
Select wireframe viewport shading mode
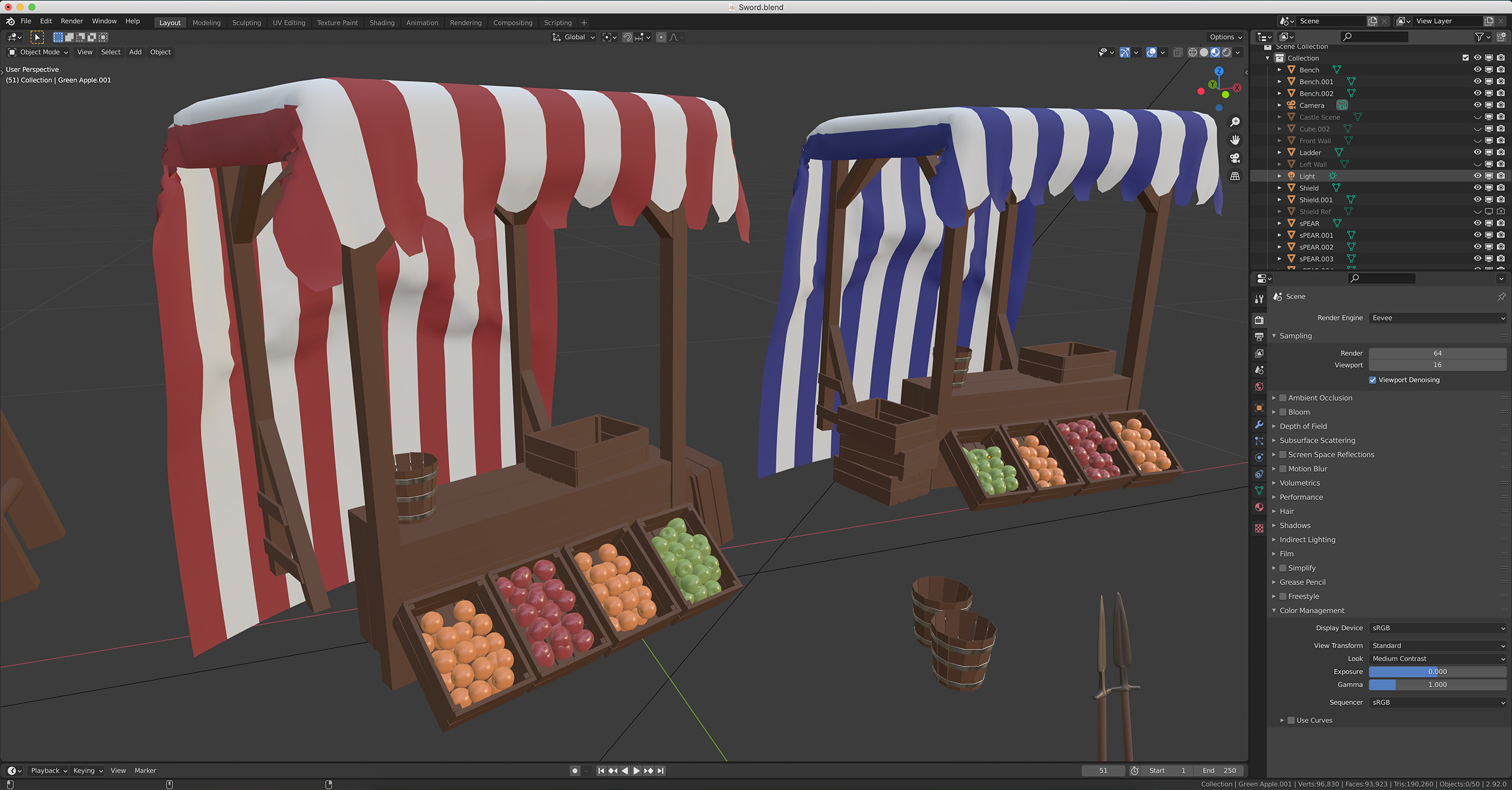[1192, 53]
